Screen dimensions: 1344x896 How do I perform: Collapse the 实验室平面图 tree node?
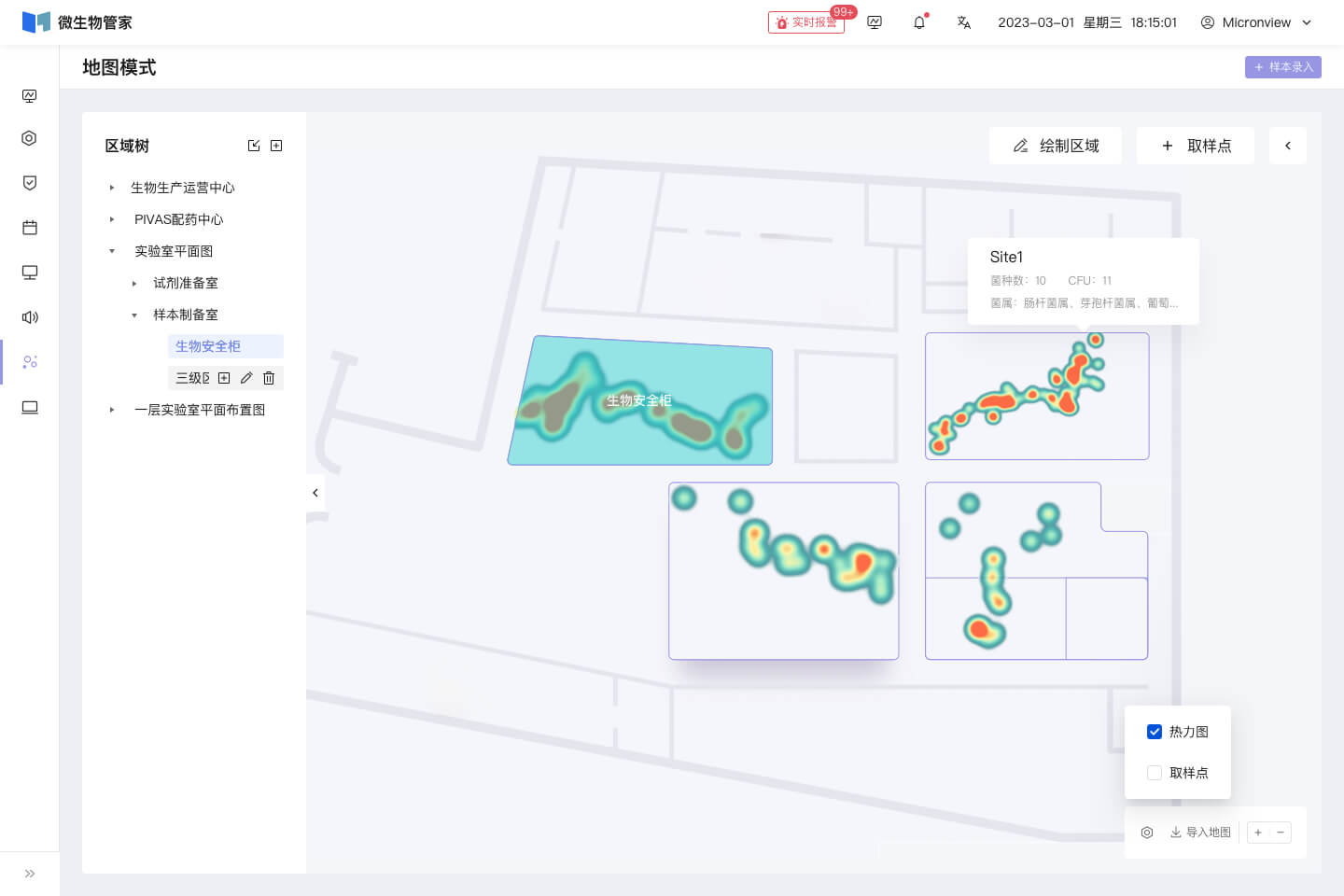click(x=112, y=251)
